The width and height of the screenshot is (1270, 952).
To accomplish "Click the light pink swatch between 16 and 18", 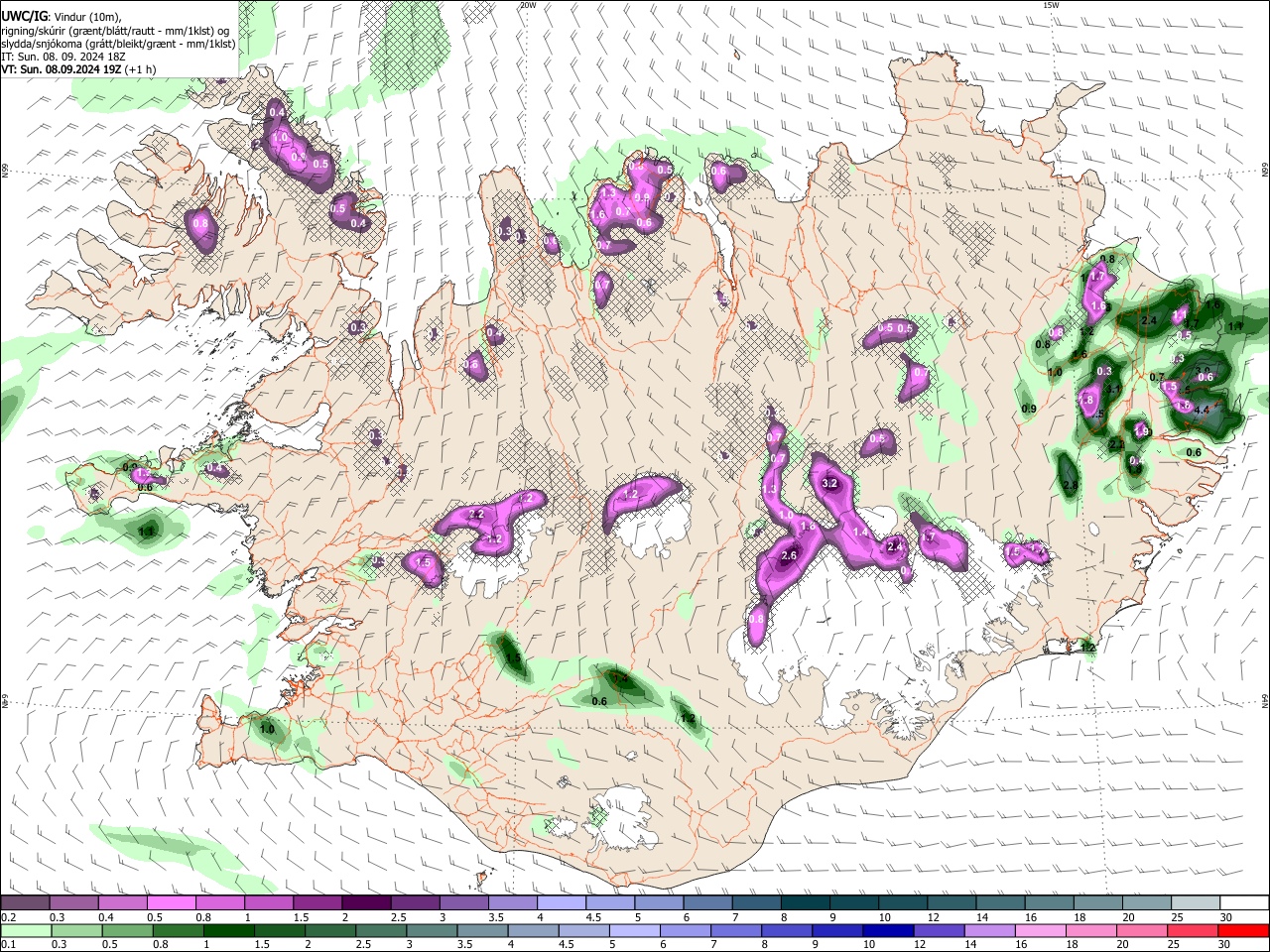I will coord(1041,930).
